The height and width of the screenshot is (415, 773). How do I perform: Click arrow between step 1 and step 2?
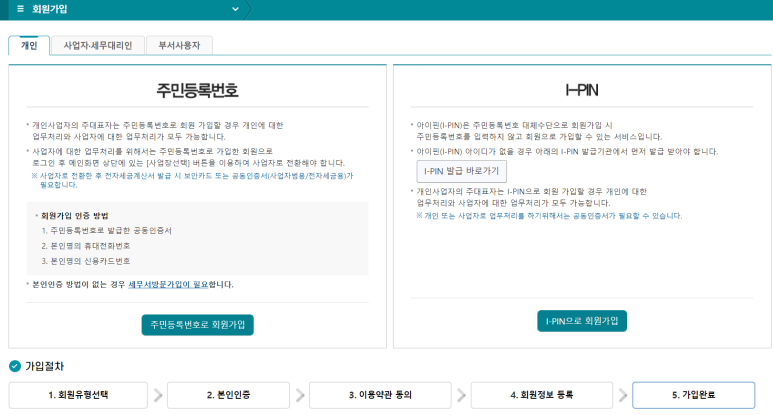[x=158, y=395]
